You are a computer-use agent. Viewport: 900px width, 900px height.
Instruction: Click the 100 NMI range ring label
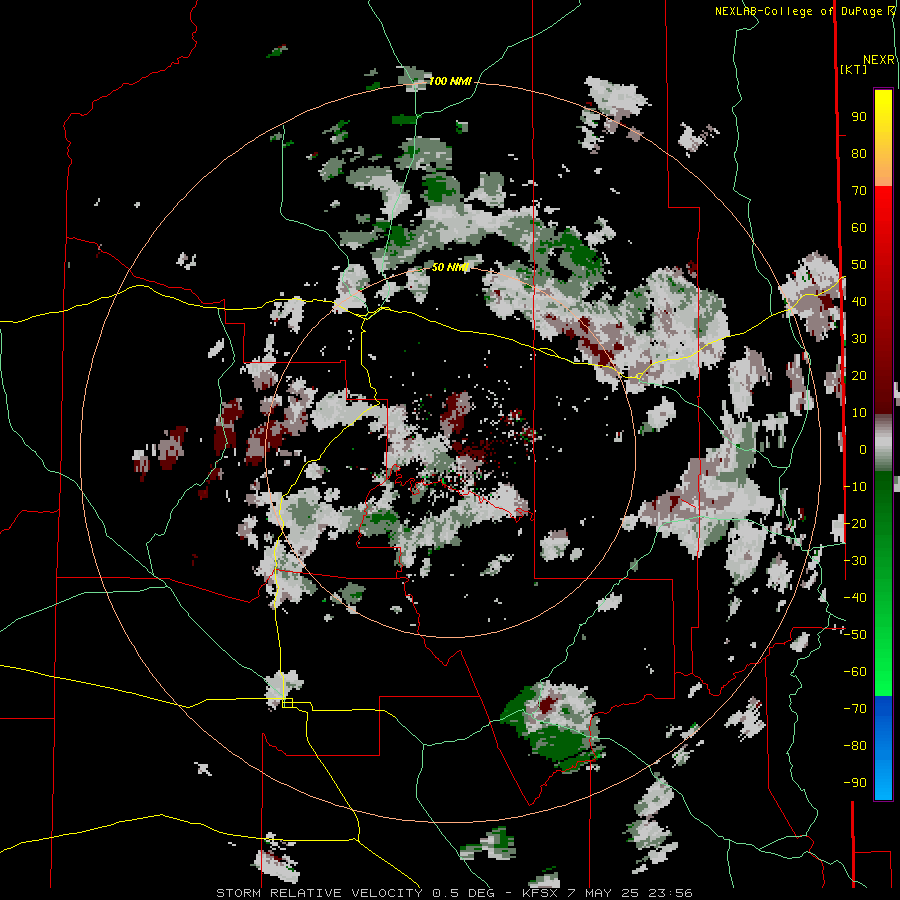[450, 82]
